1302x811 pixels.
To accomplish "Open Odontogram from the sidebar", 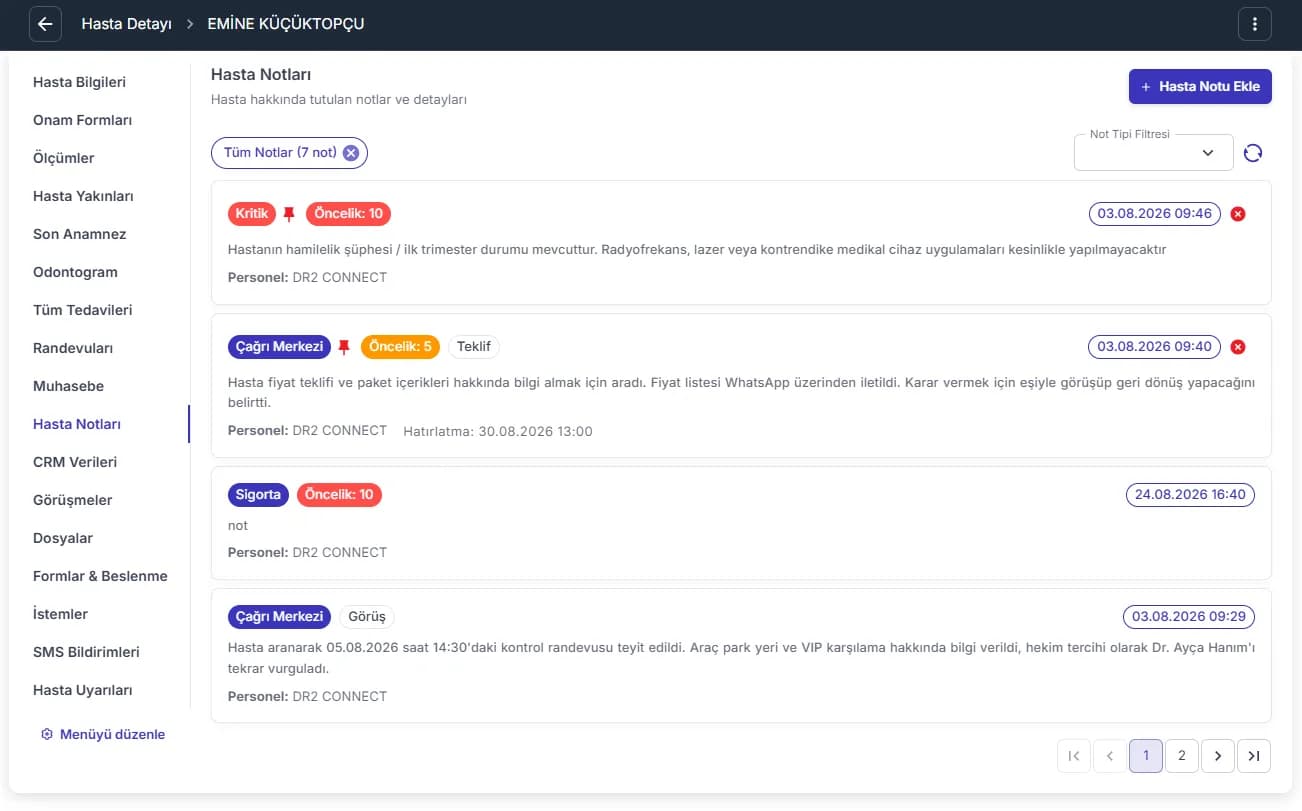I will [x=75, y=272].
